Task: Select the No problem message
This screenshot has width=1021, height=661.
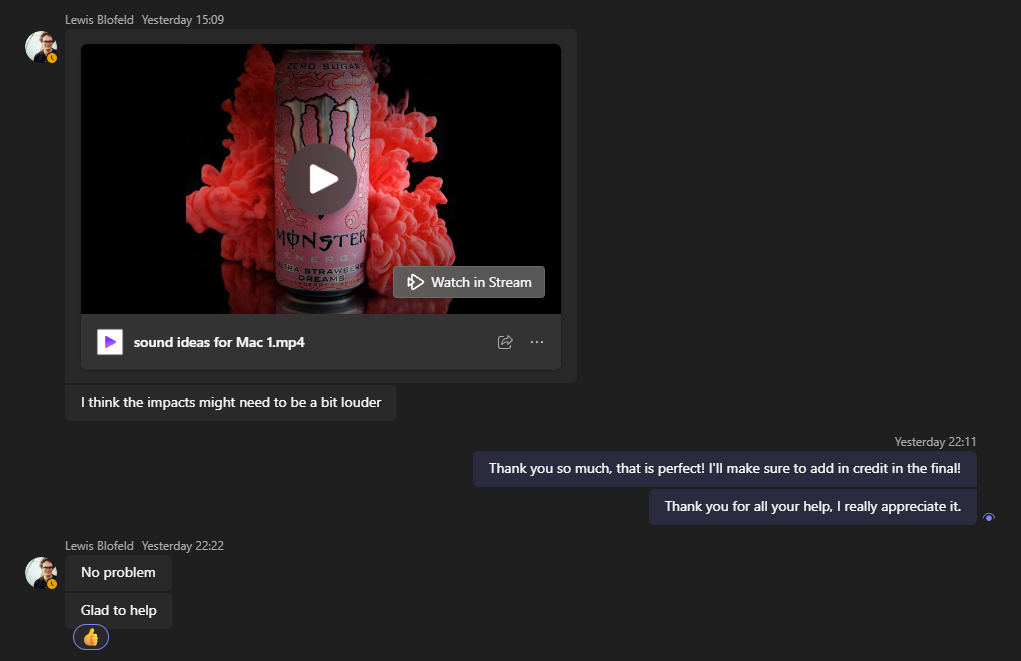Action: coord(119,572)
